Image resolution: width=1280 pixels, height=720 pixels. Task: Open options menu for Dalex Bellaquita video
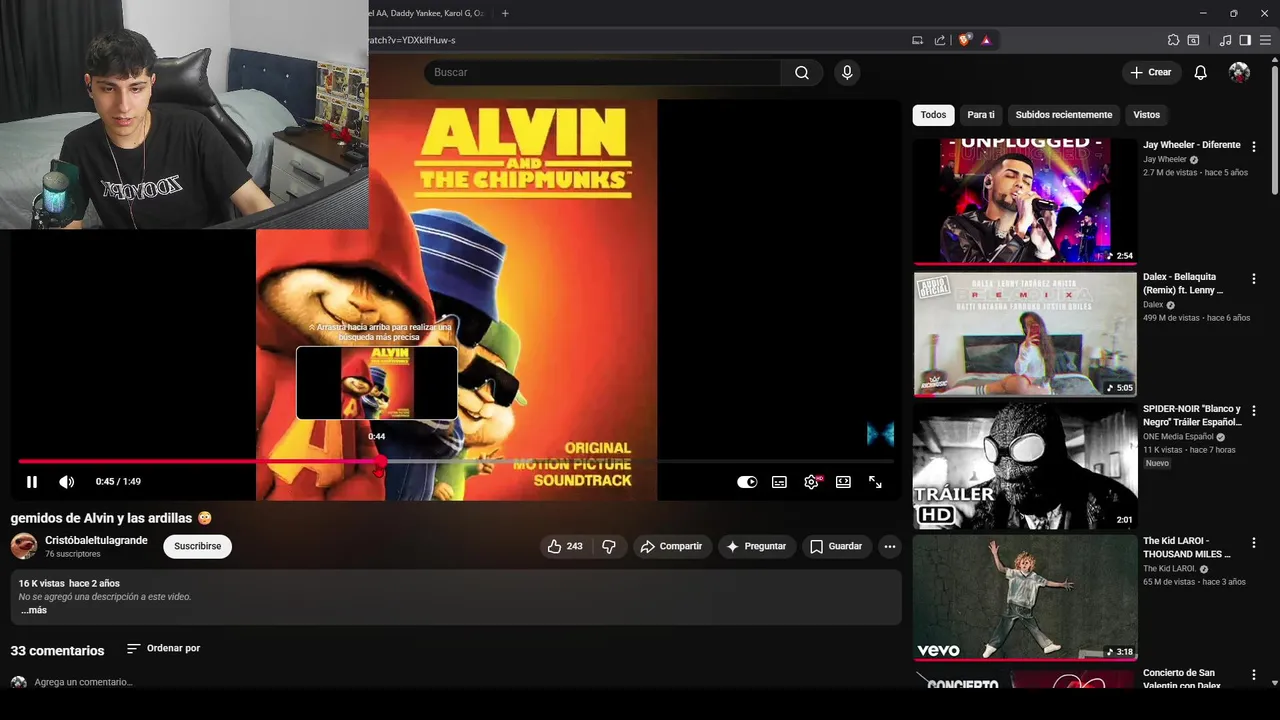[x=1254, y=278]
